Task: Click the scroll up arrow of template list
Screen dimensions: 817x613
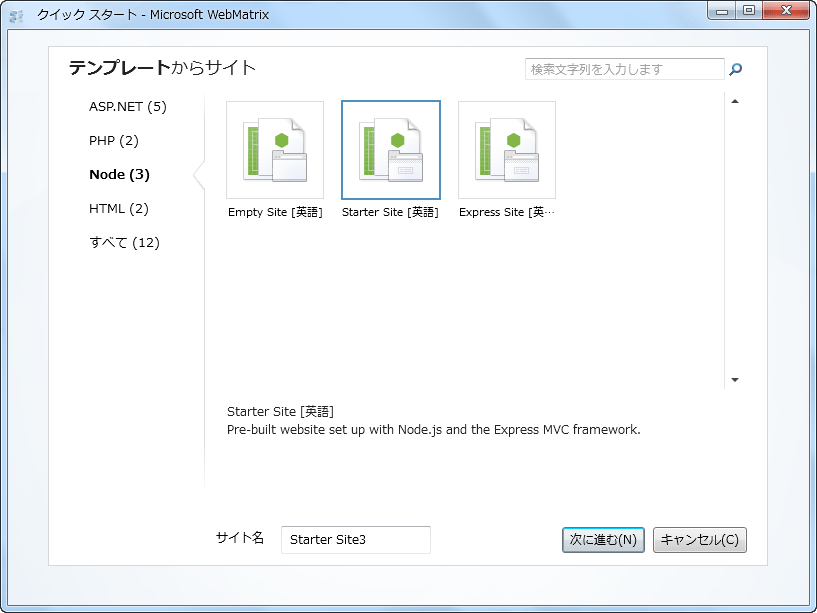Action: [x=735, y=101]
